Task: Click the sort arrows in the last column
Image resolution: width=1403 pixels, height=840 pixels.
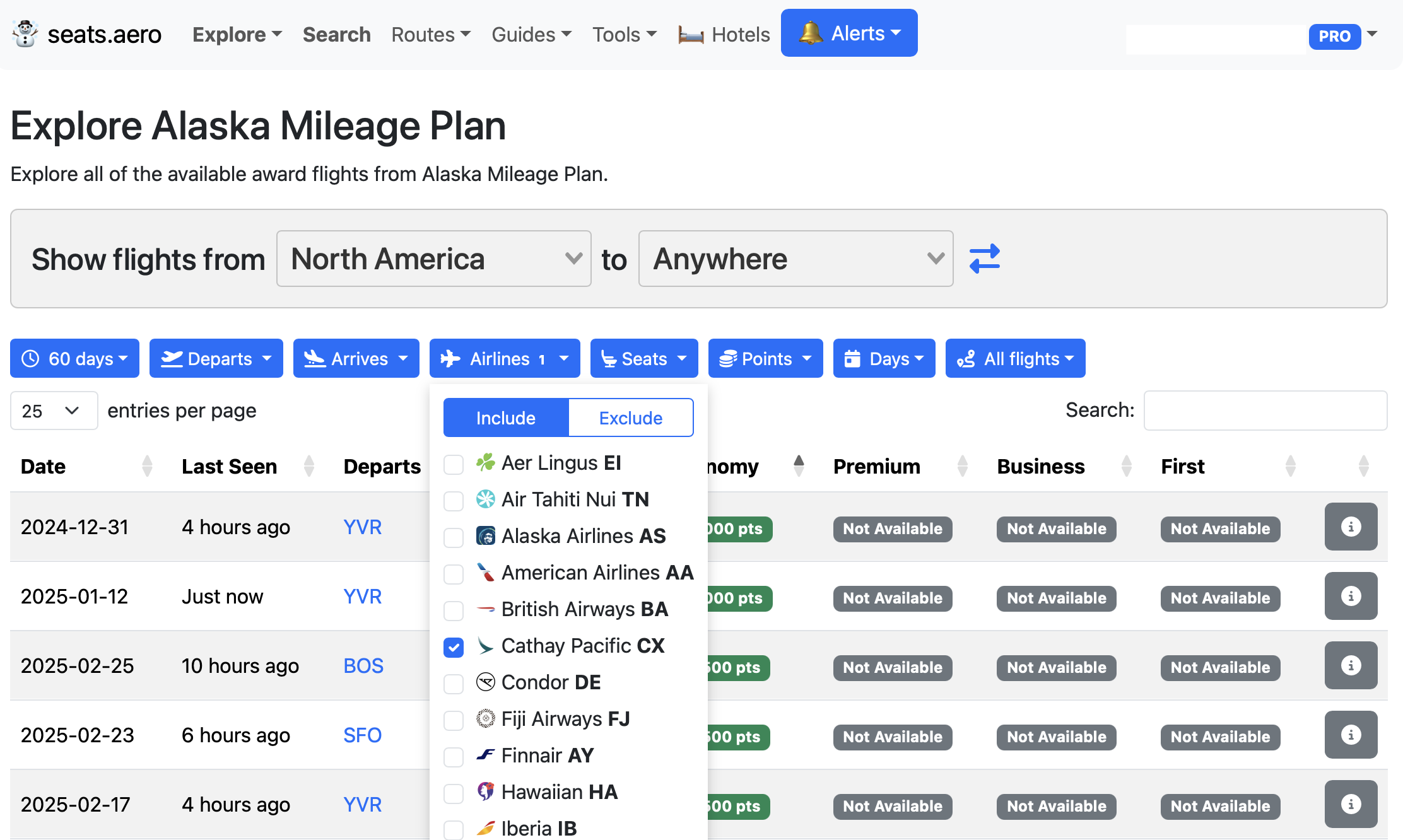Action: point(1363,466)
